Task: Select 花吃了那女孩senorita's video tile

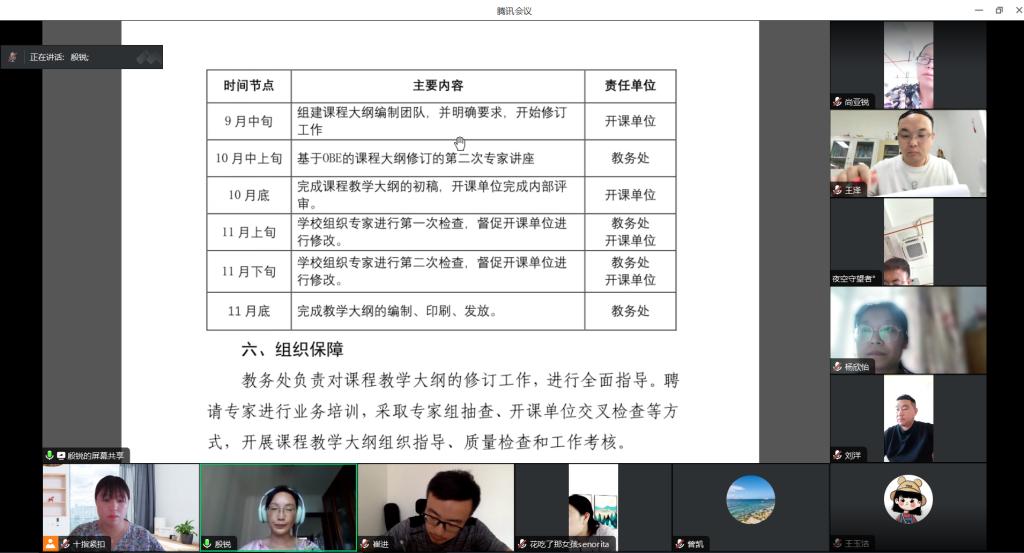Action: (592, 506)
